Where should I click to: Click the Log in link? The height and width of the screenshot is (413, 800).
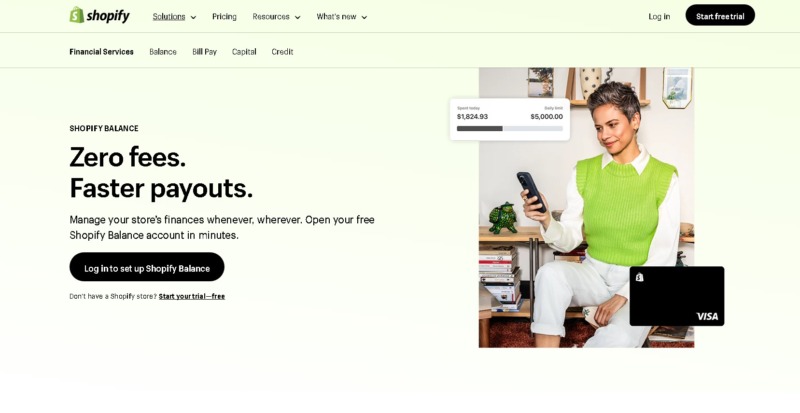[659, 16]
